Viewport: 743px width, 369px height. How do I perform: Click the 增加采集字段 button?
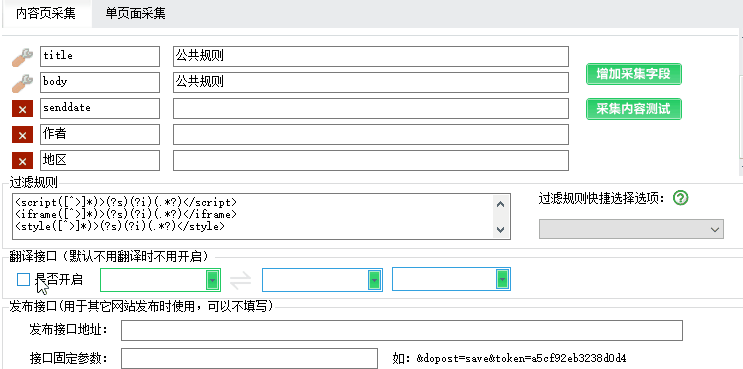[634, 74]
